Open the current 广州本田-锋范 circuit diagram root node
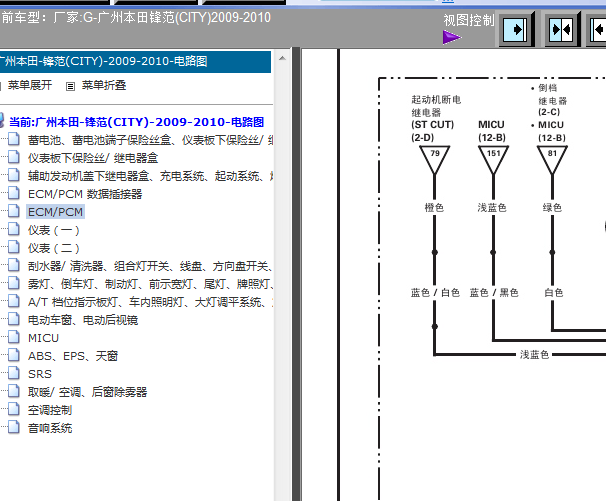 (136, 122)
